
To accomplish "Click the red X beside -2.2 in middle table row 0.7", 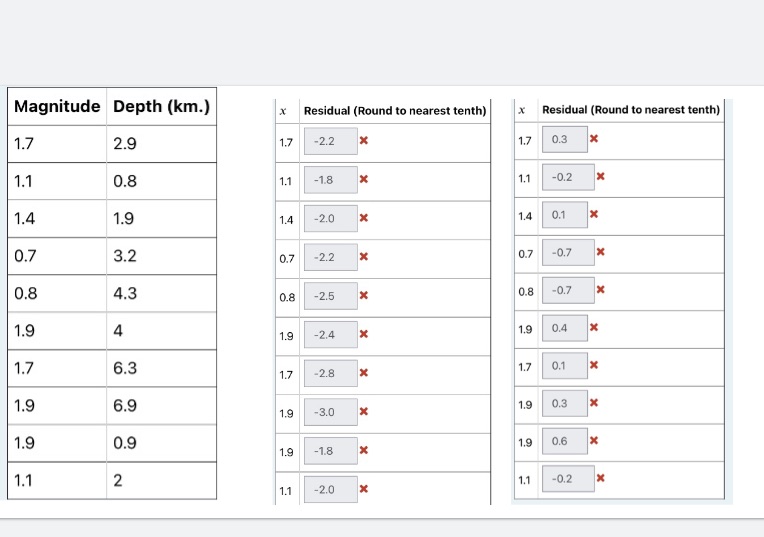I will click(x=363, y=257).
